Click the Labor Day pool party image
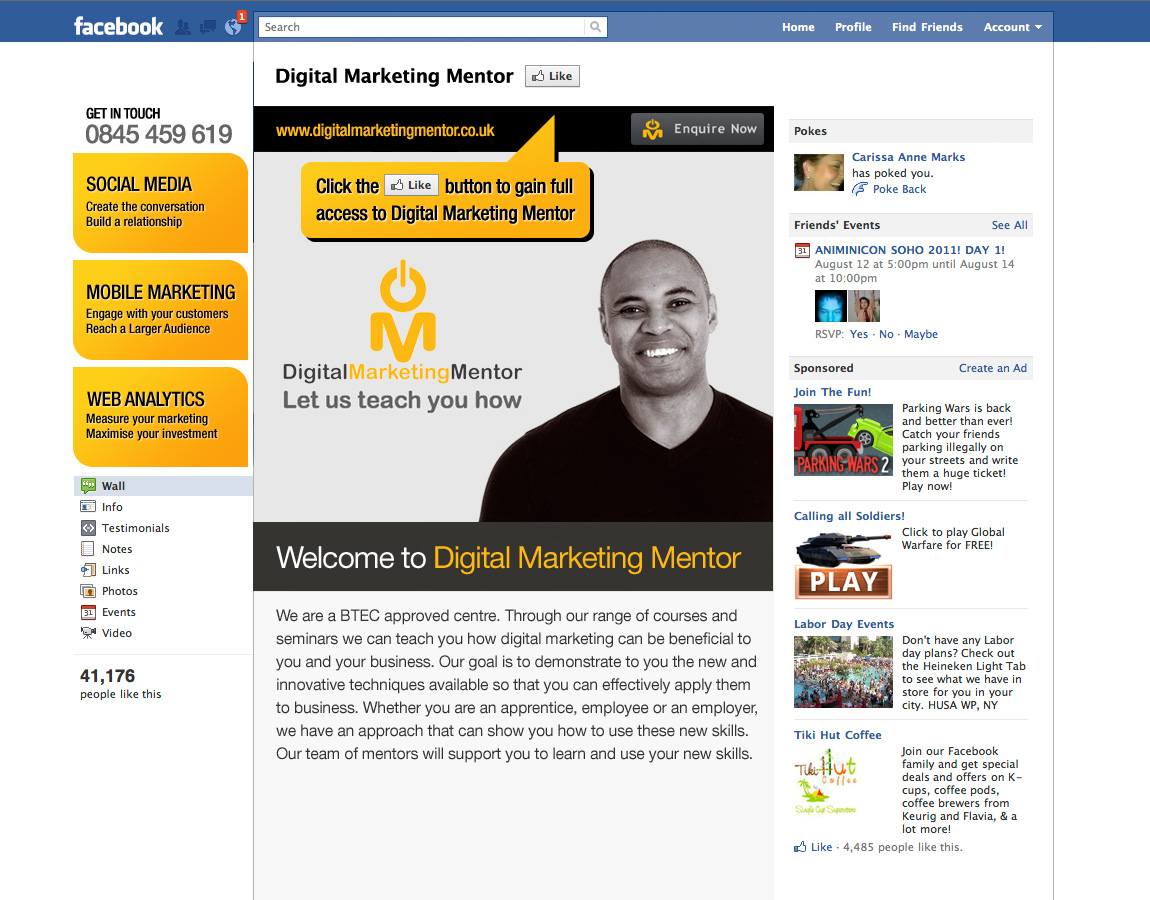This screenshot has width=1150, height=900. point(843,672)
